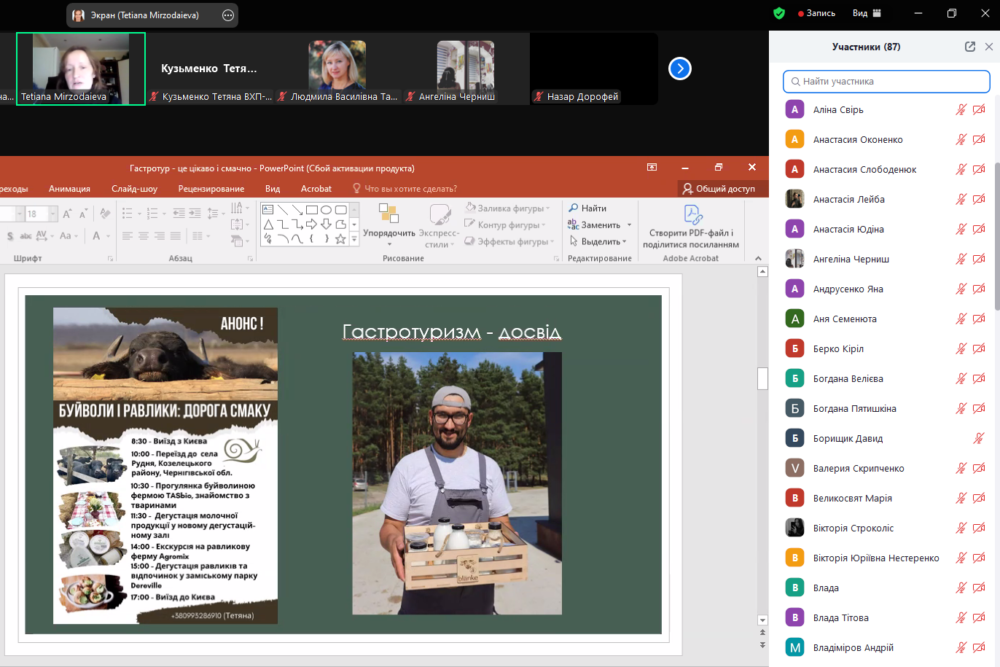Open Упорядочить arrange dropdown
1000x667 pixels.
389,226
